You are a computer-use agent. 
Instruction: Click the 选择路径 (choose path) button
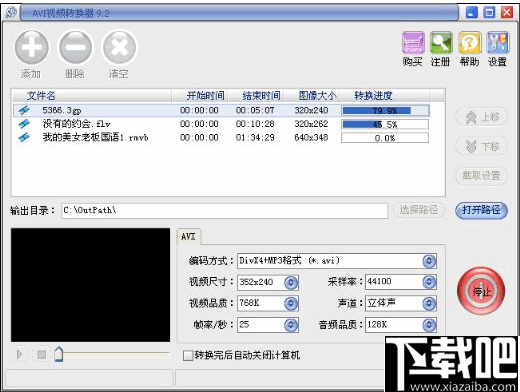tap(419, 210)
